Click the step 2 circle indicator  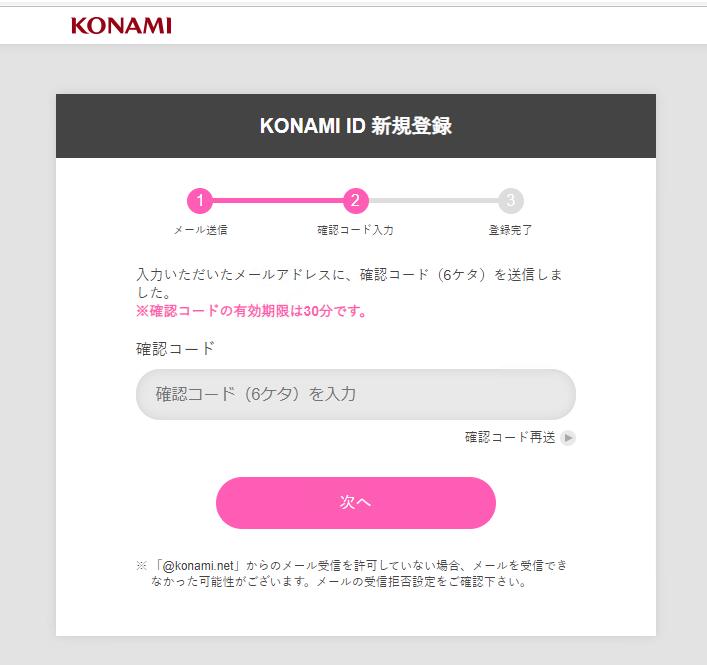click(355, 201)
